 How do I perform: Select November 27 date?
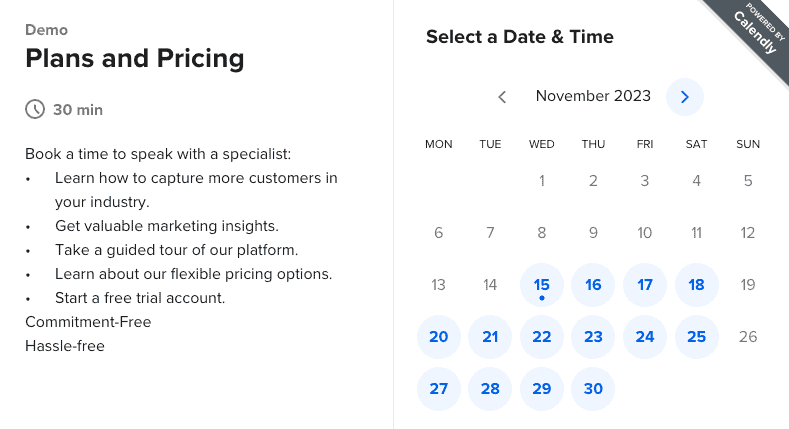(439, 388)
